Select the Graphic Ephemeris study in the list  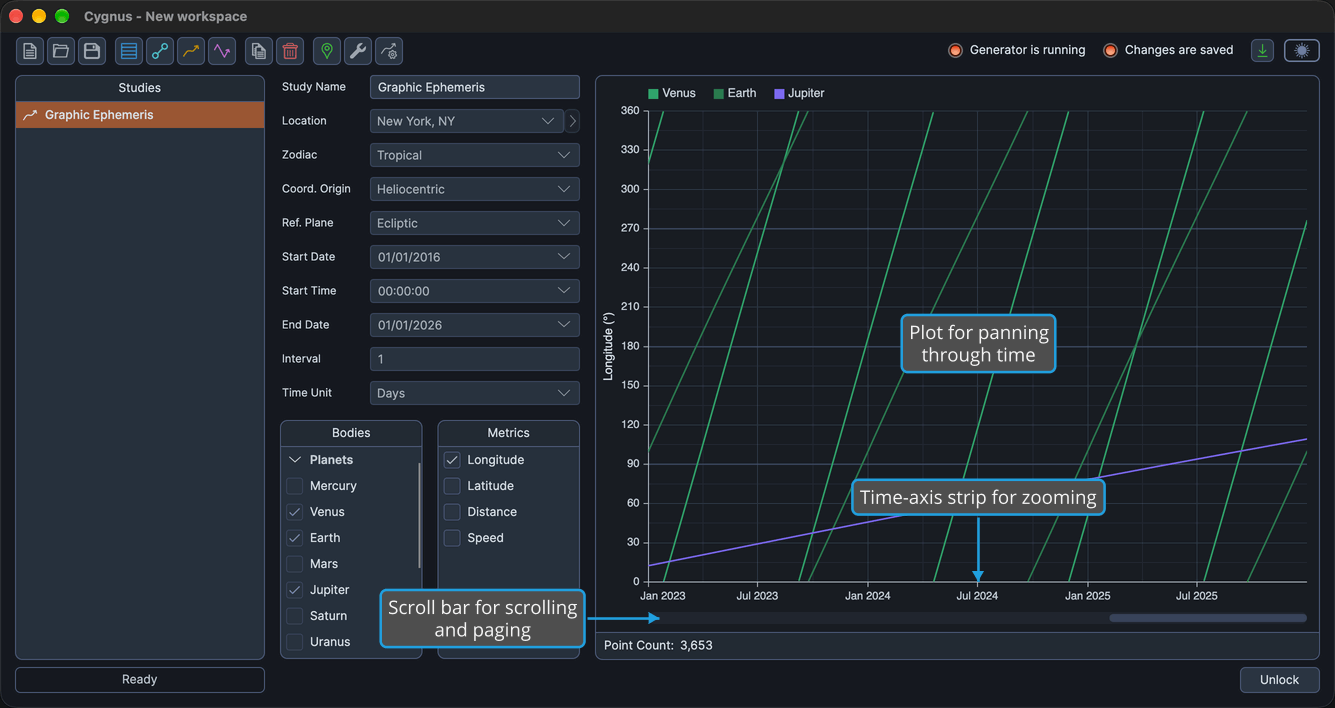[x=140, y=115]
